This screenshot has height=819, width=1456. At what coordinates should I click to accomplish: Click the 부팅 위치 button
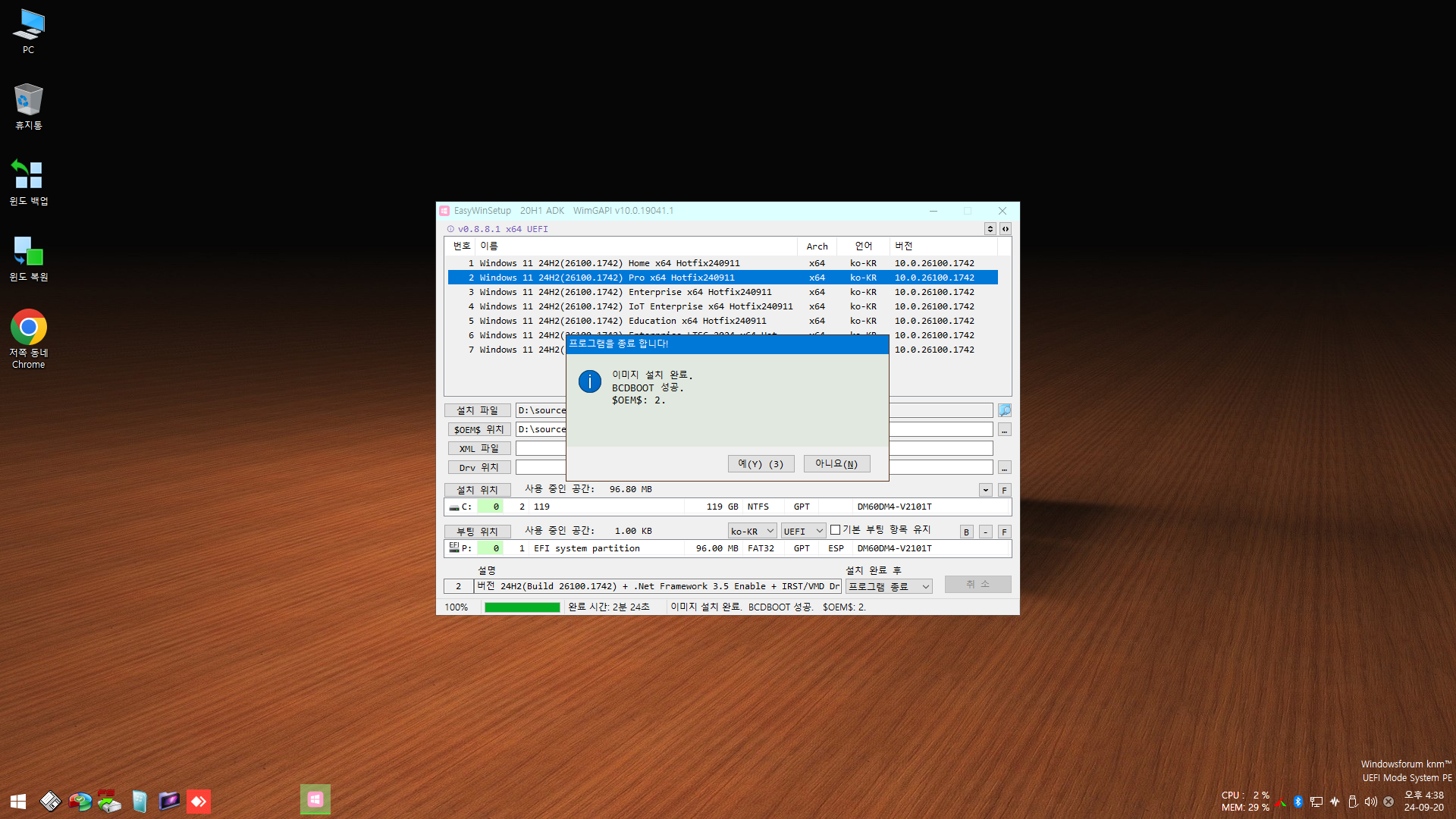(x=477, y=532)
